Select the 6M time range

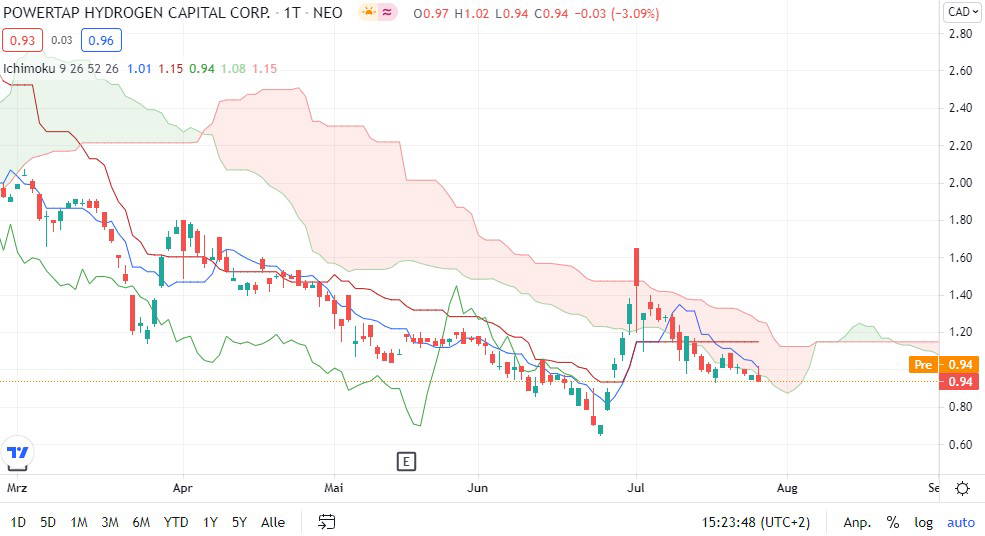(141, 522)
